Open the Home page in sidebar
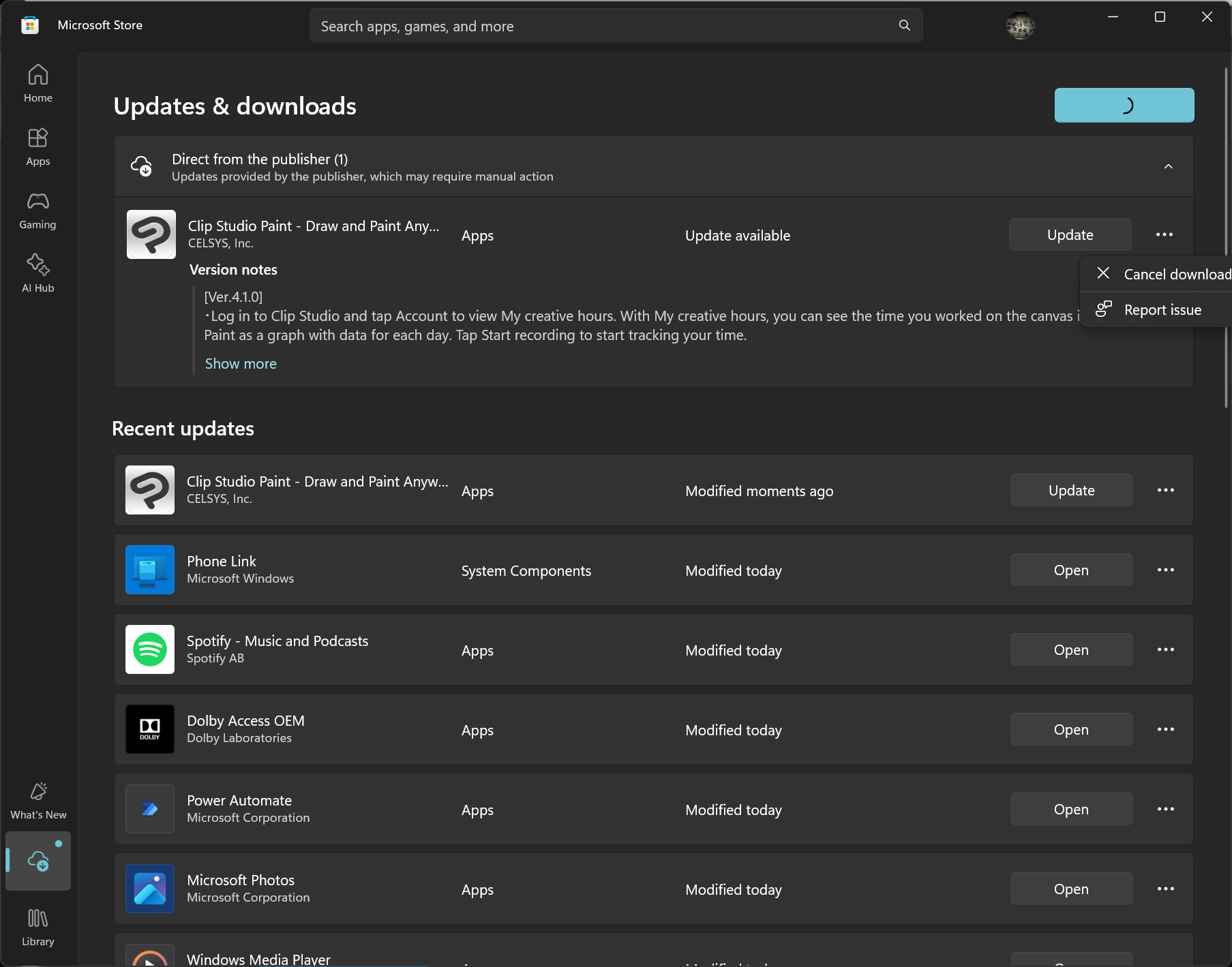 [38, 83]
